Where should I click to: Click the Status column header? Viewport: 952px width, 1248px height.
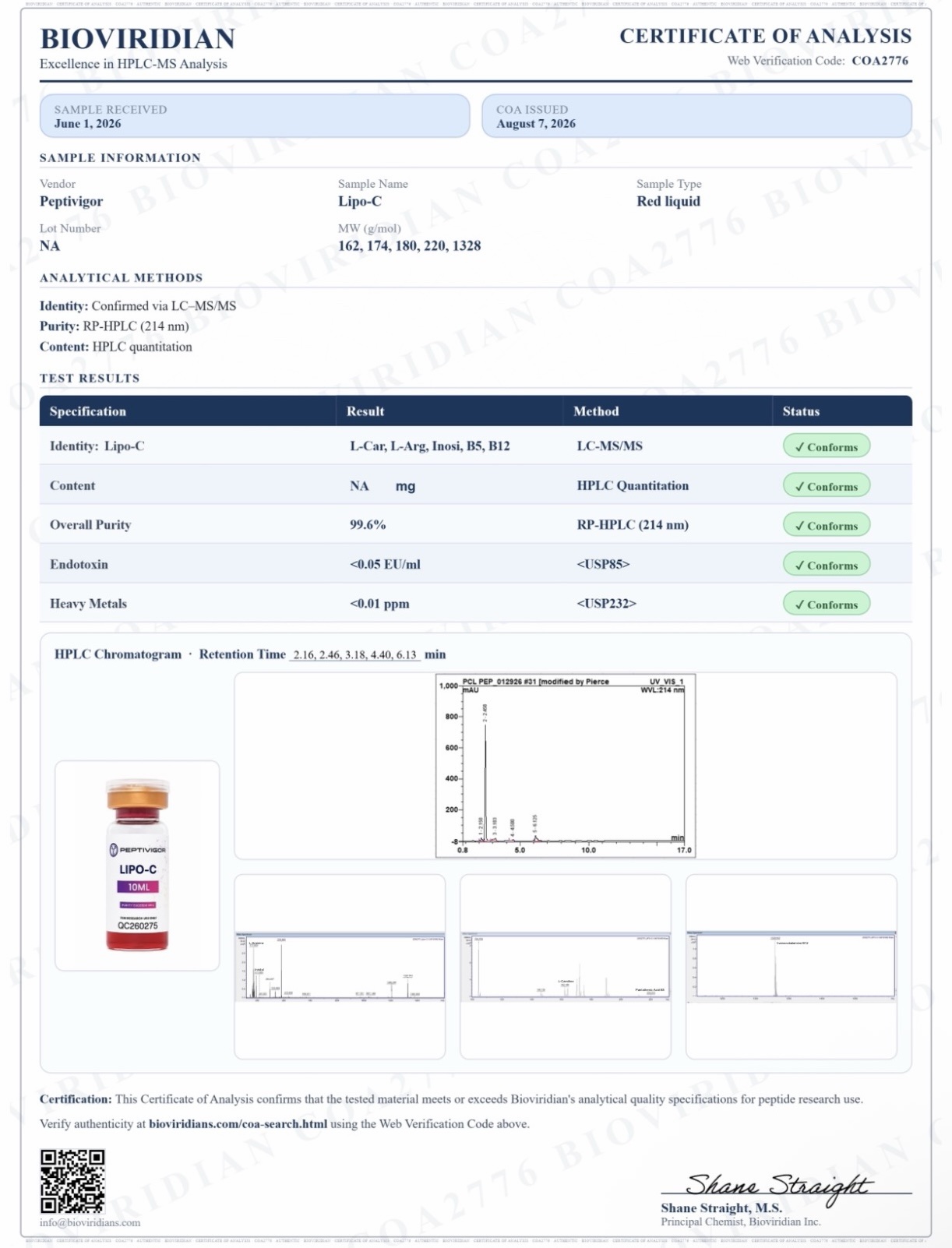tap(801, 411)
